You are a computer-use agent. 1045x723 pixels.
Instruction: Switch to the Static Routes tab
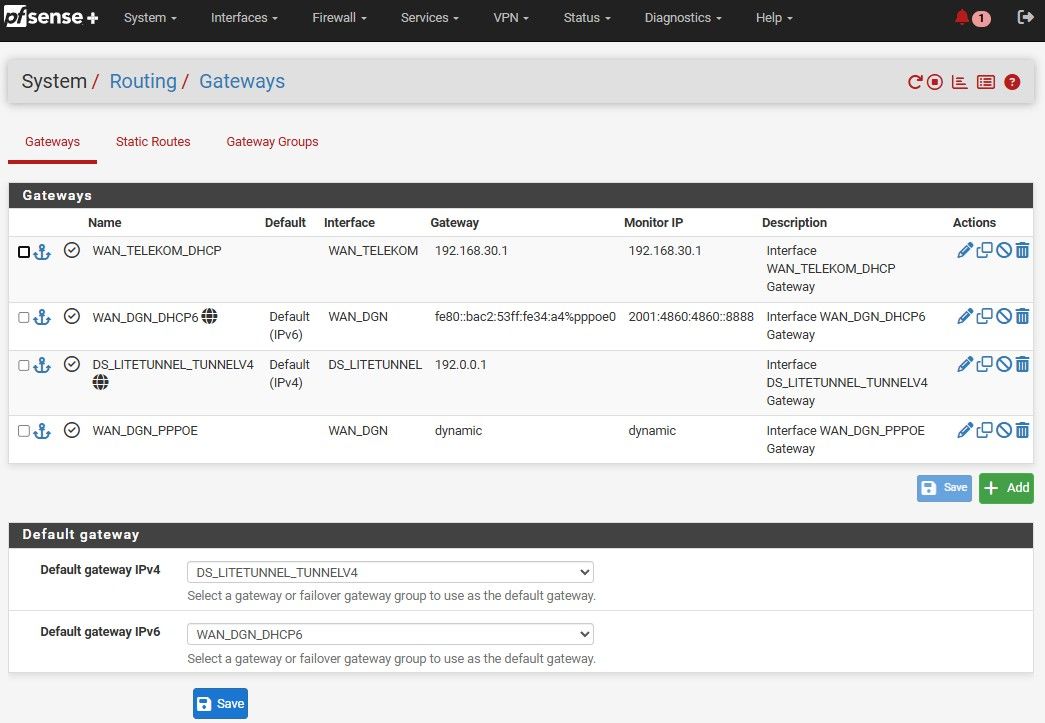(x=153, y=142)
